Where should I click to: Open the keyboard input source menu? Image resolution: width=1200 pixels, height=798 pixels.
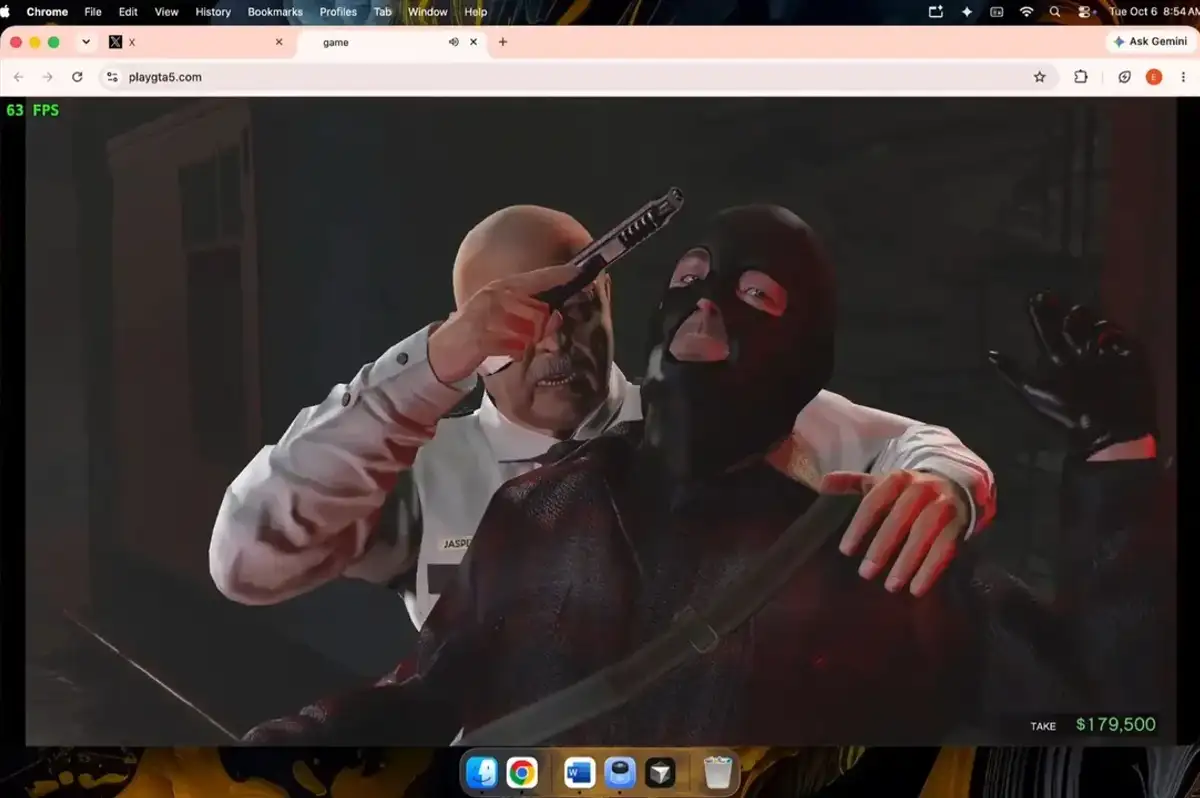pyautogui.click(x=996, y=12)
